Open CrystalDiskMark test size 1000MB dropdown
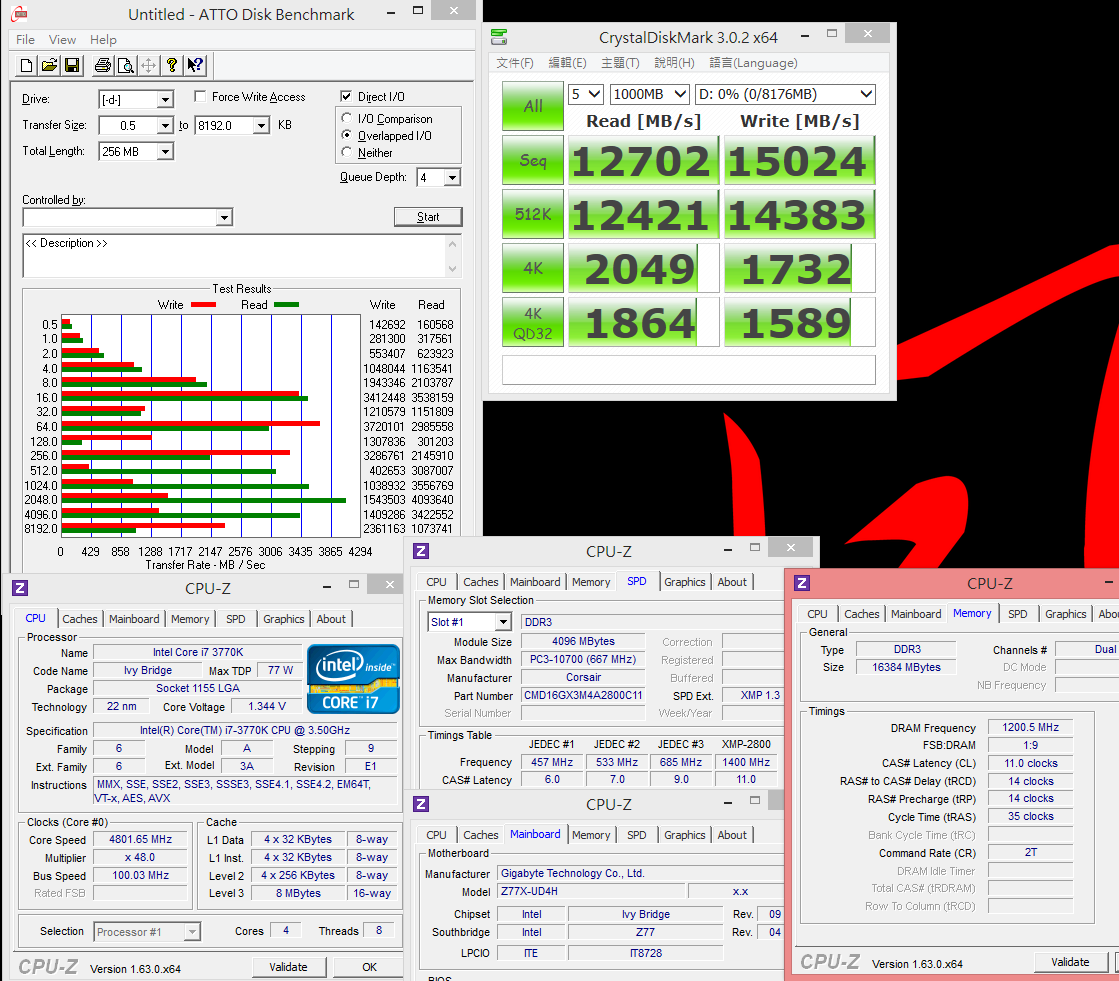Viewport: 1119px width, 981px height. (x=650, y=95)
